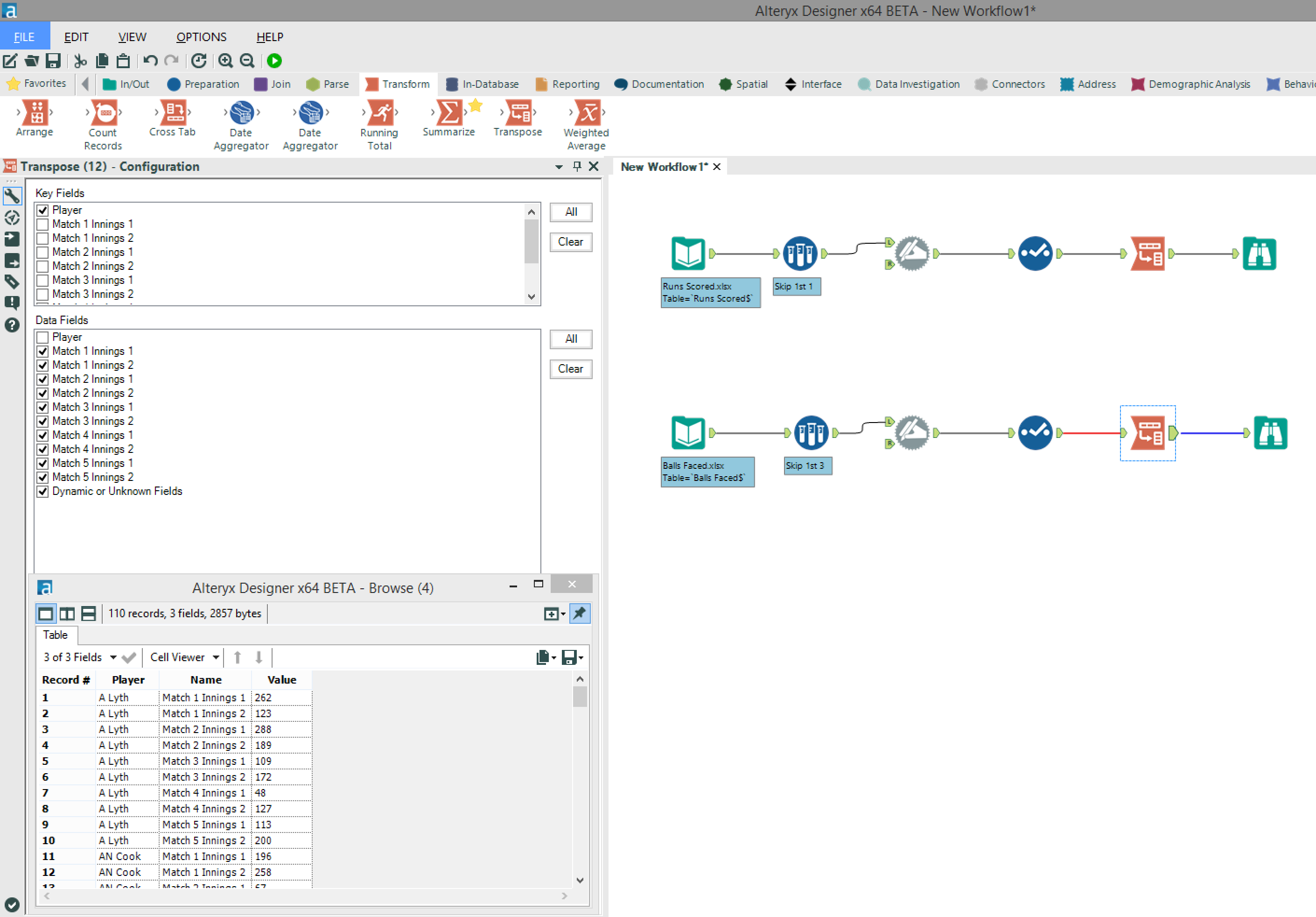Click the Value column header in table

click(282, 680)
